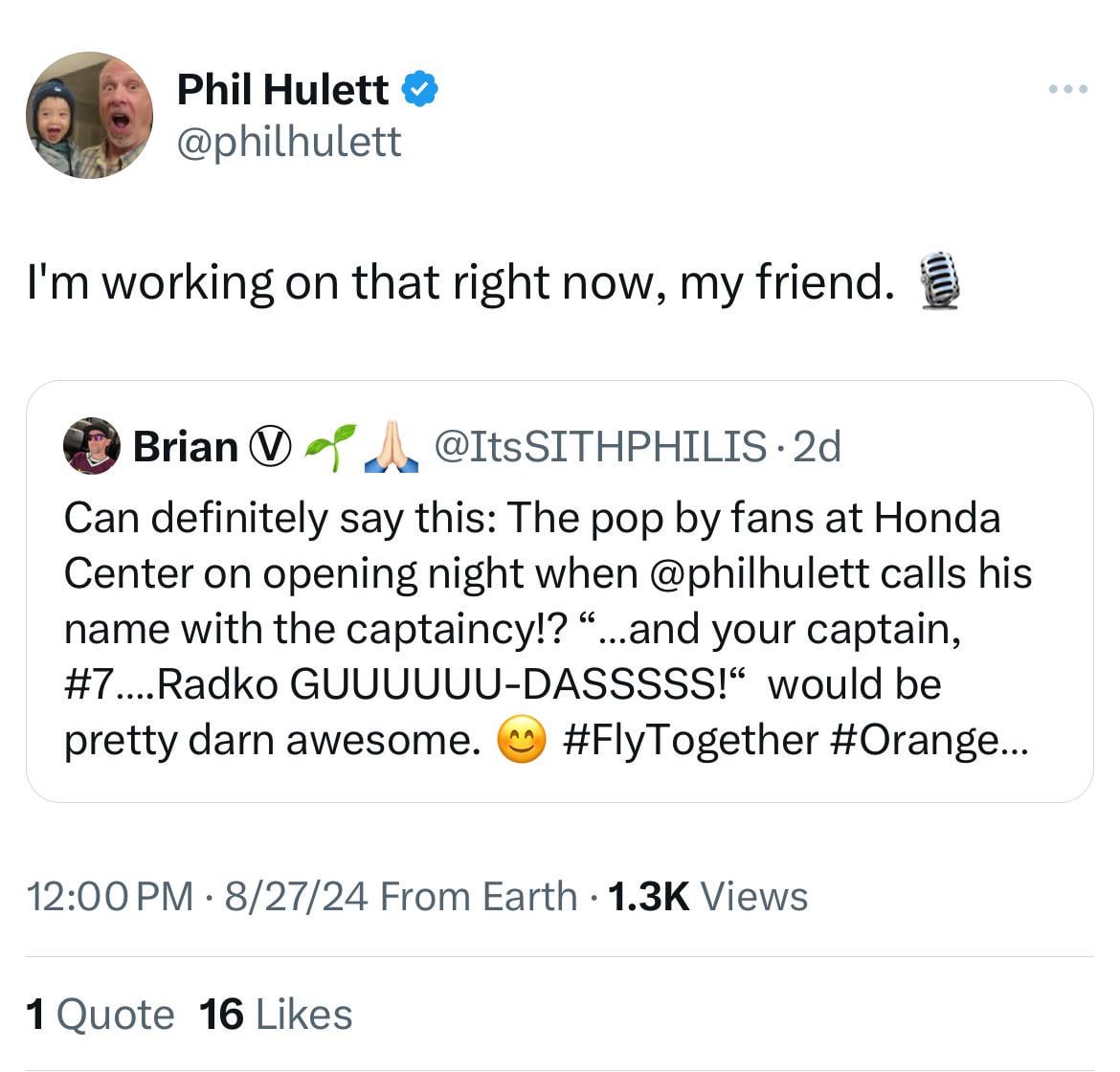Click the circled V icon beside Brian
Viewport: 1120px width, 1072px height.
[269, 446]
